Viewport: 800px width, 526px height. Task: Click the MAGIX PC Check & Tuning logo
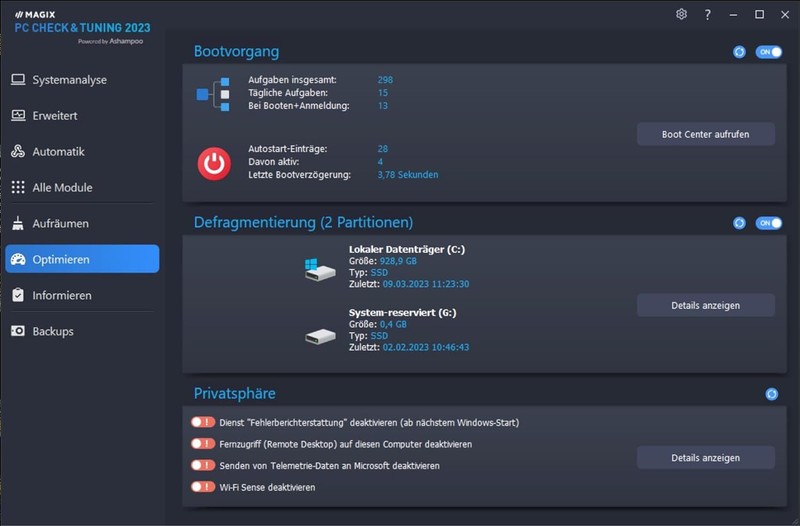coord(82,28)
